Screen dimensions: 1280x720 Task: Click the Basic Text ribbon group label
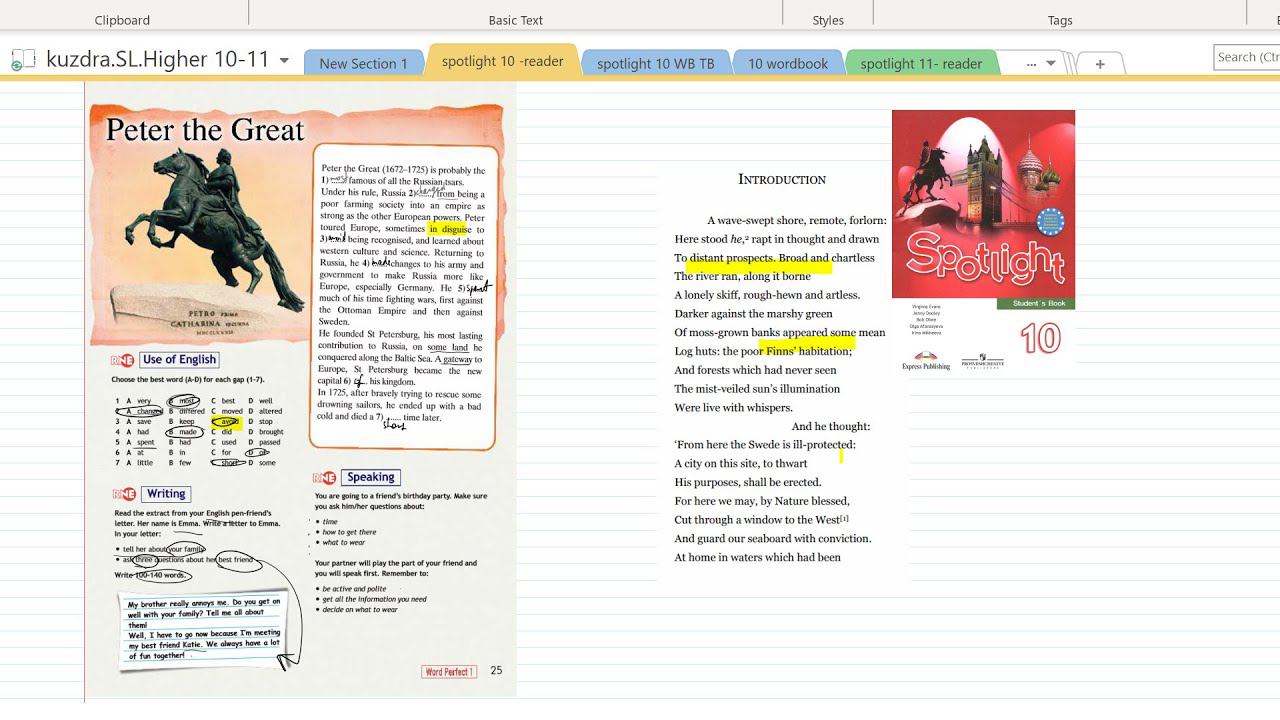click(516, 20)
